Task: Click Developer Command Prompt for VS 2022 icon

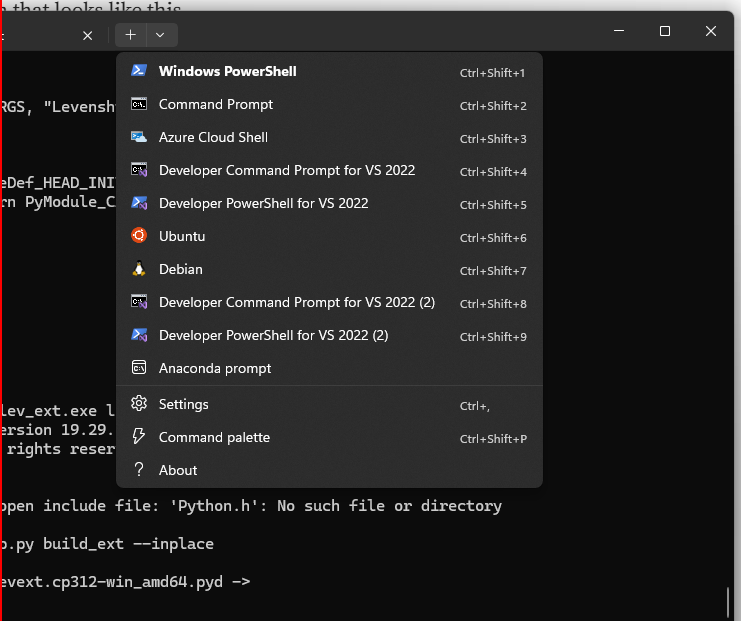Action: tap(139, 170)
